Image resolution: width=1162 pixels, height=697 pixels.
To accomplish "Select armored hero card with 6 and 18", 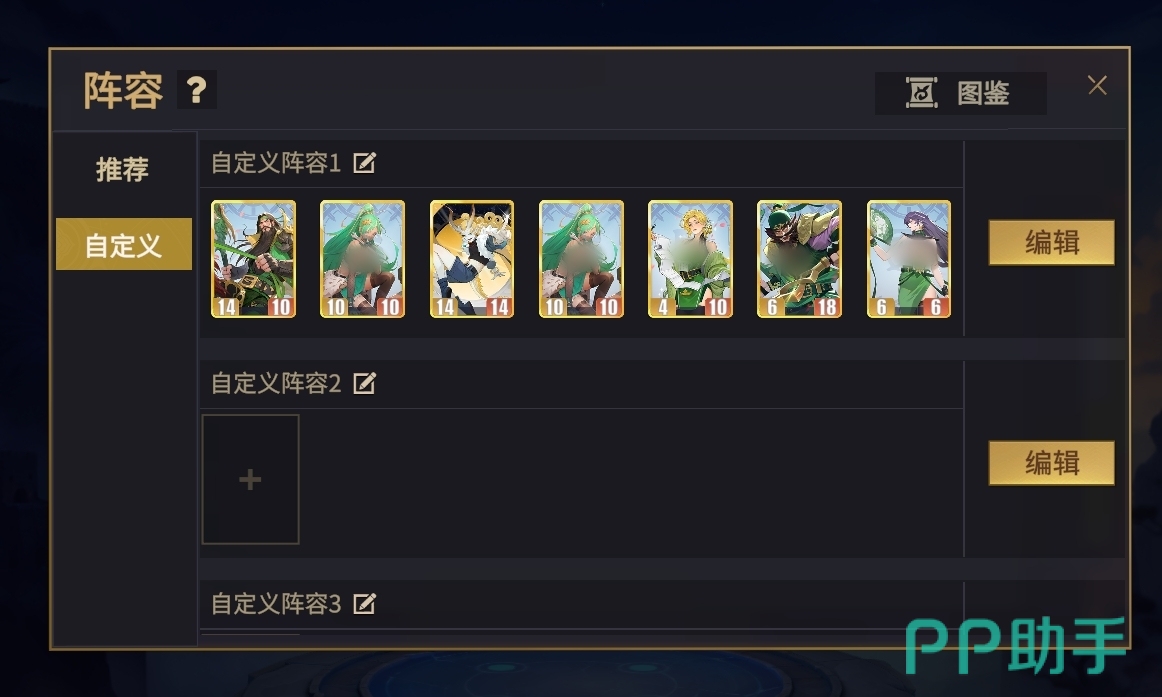I will pyautogui.click(x=800, y=259).
